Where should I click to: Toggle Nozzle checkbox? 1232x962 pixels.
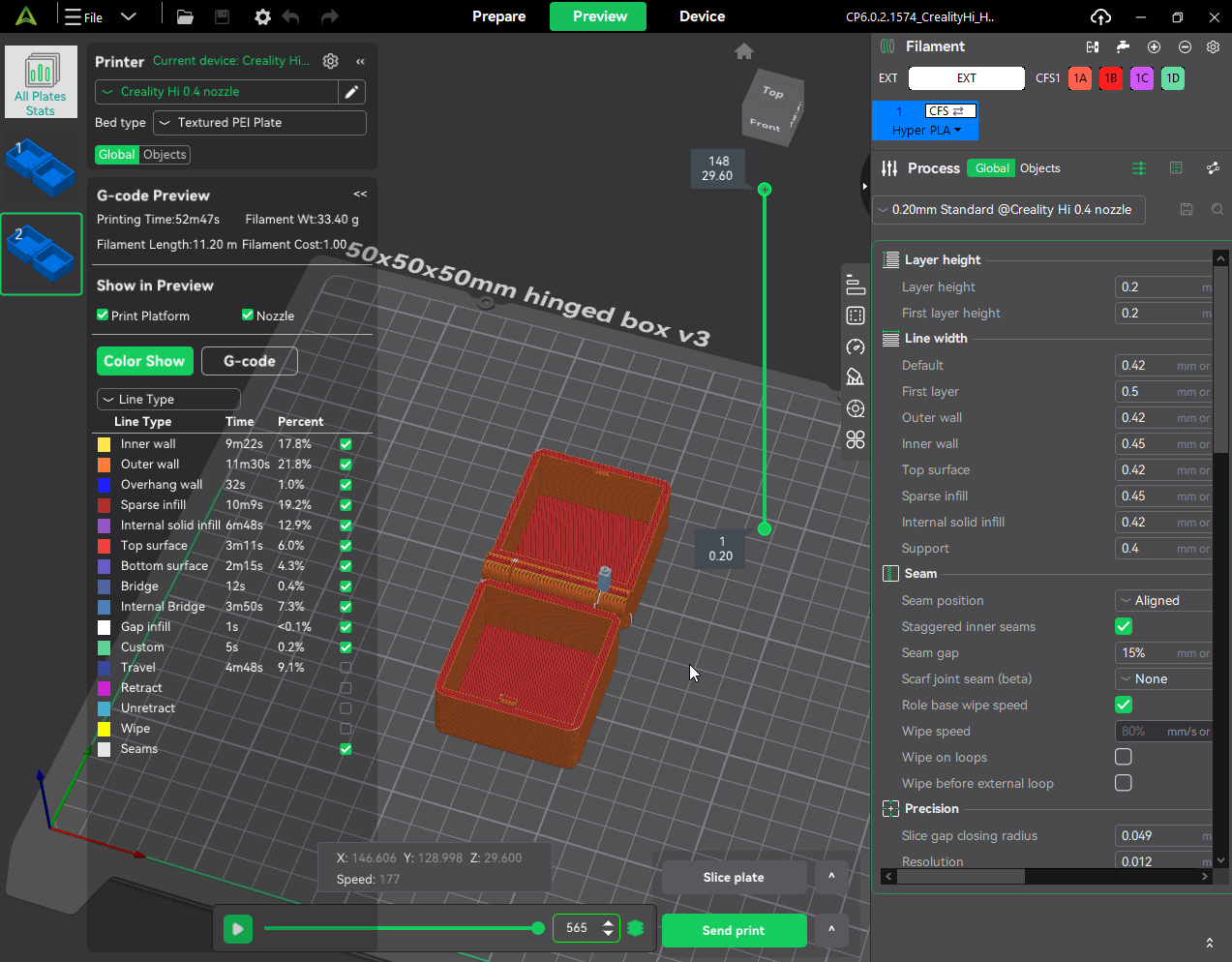pos(248,316)
